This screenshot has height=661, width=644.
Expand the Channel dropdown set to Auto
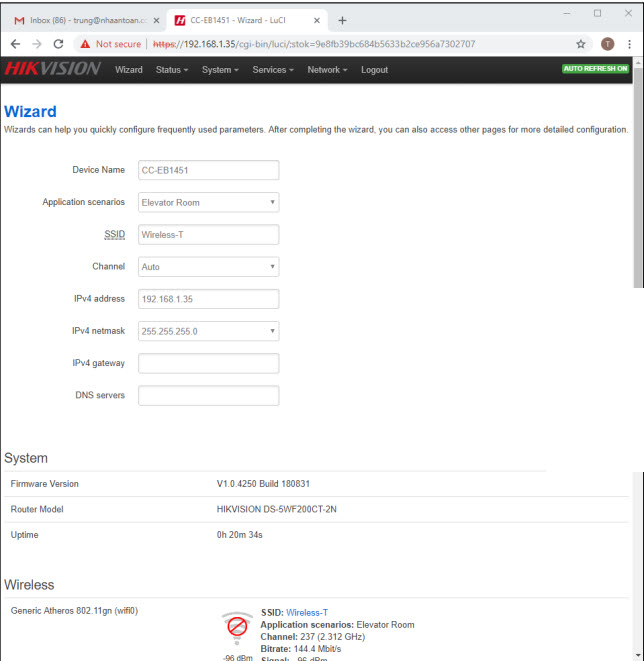[x=208, y=267]
